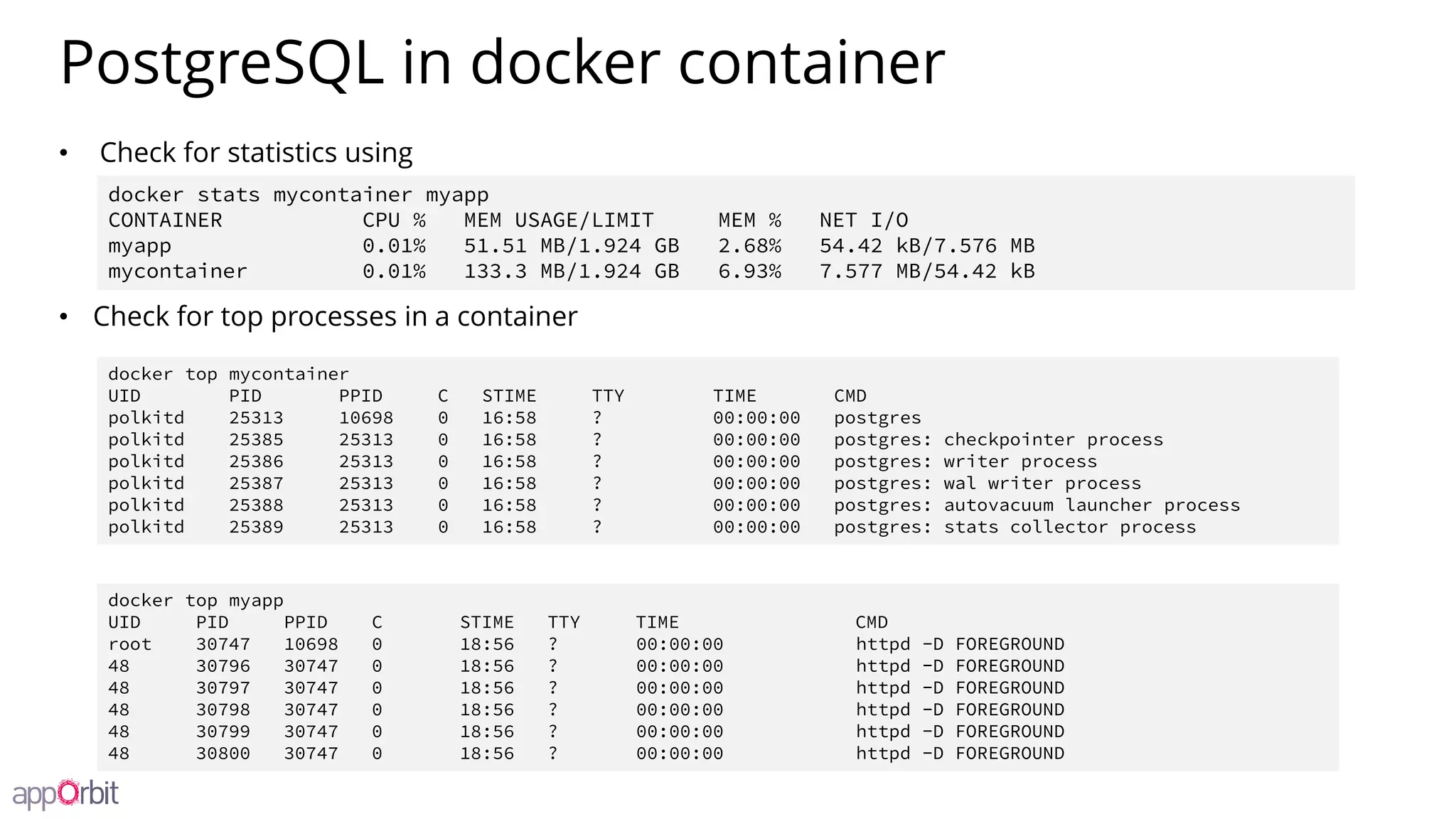Image resolution: width=1456 pixels, height=819 pixels.
Task: Click the 'postgres: wal writer process' entry
Action: pos(987,483)
